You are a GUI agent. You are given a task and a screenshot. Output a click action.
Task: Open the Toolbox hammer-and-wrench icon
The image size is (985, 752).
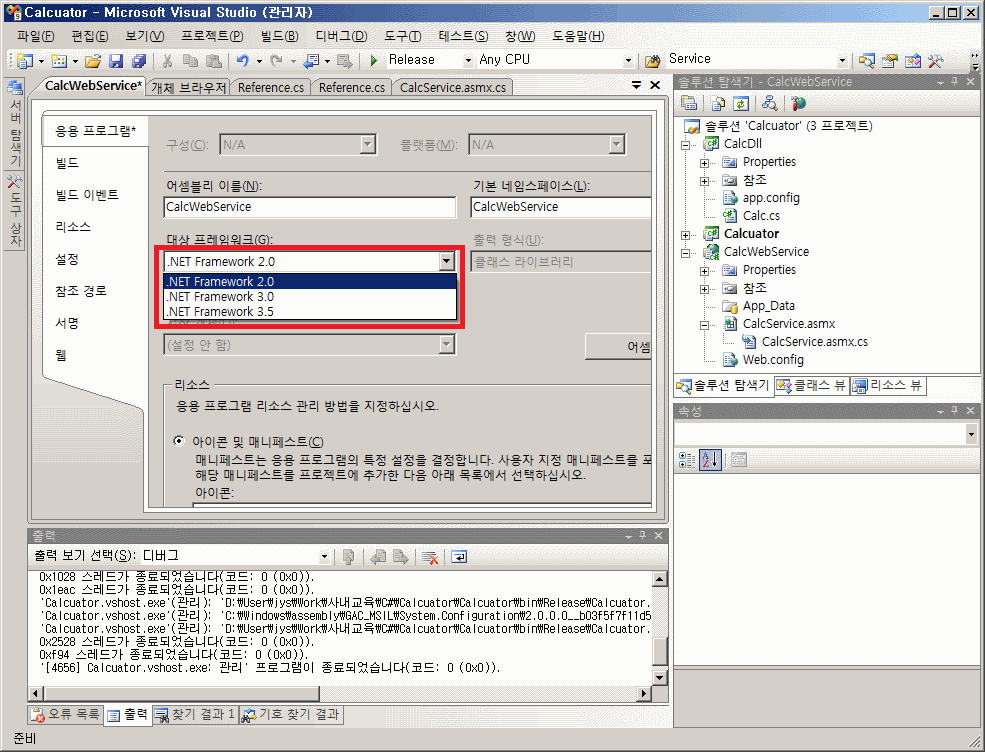pyautogui.click(x=935, y=60)
